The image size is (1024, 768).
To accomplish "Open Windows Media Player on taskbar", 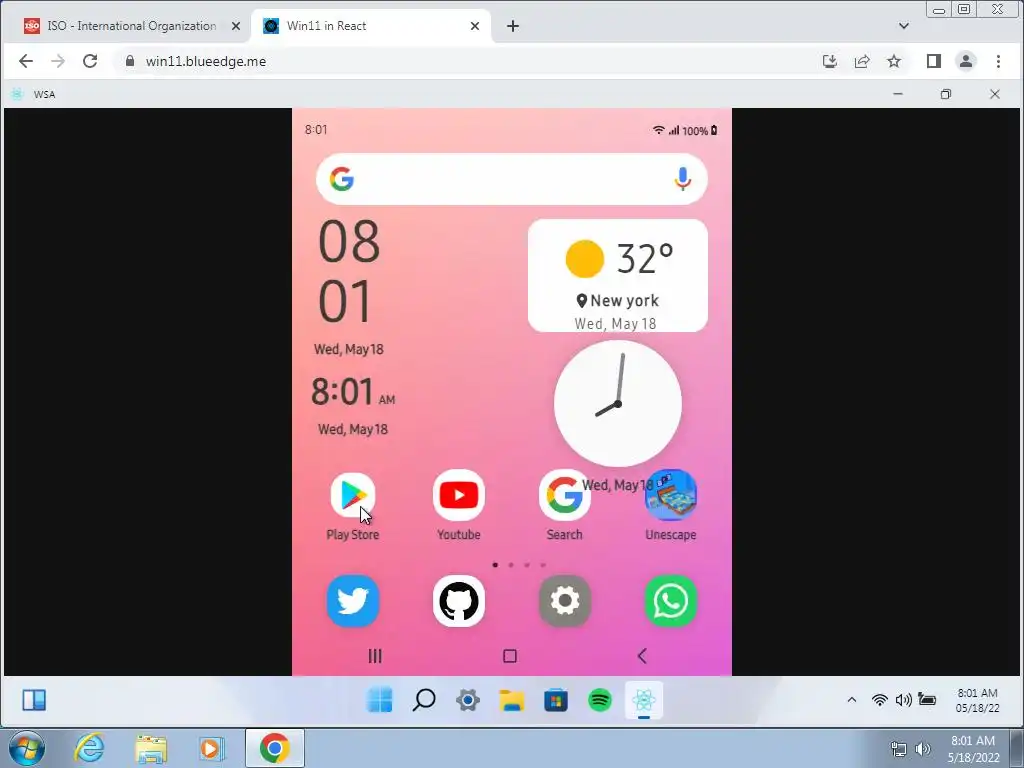I will tap(211, 749).
